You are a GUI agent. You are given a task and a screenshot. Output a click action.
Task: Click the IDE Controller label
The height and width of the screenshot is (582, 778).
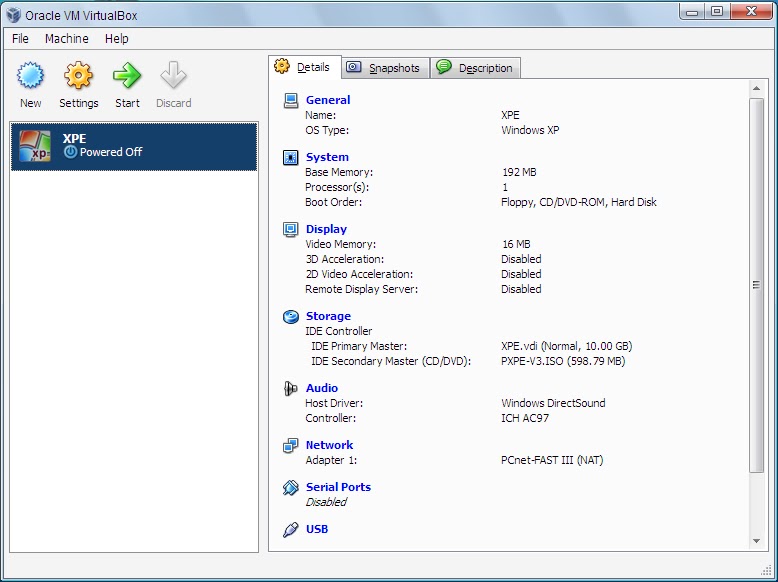[338, 331]
